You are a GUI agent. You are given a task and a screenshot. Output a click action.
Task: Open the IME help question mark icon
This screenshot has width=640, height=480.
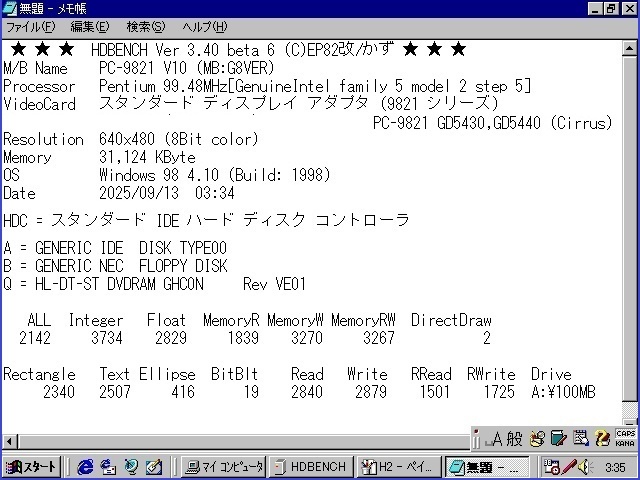coord(602,439)
